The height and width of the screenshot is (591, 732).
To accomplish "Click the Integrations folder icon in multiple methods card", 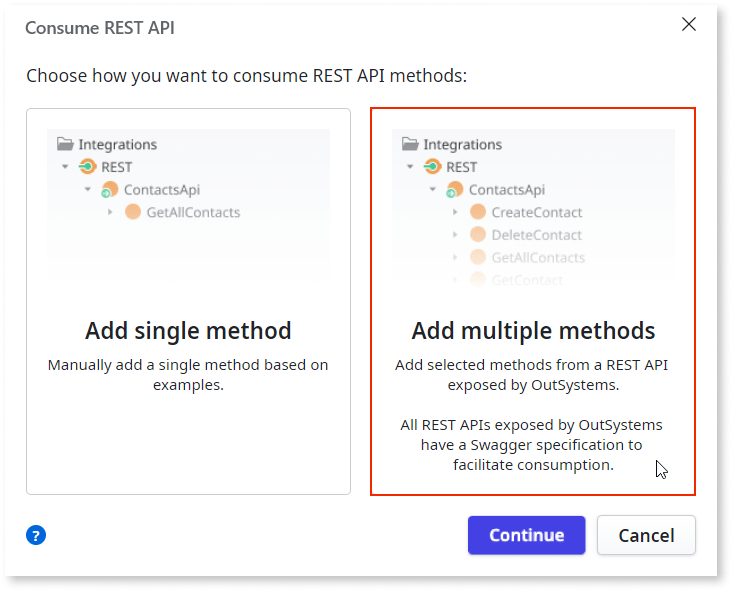I will click(x=410, y=144).
